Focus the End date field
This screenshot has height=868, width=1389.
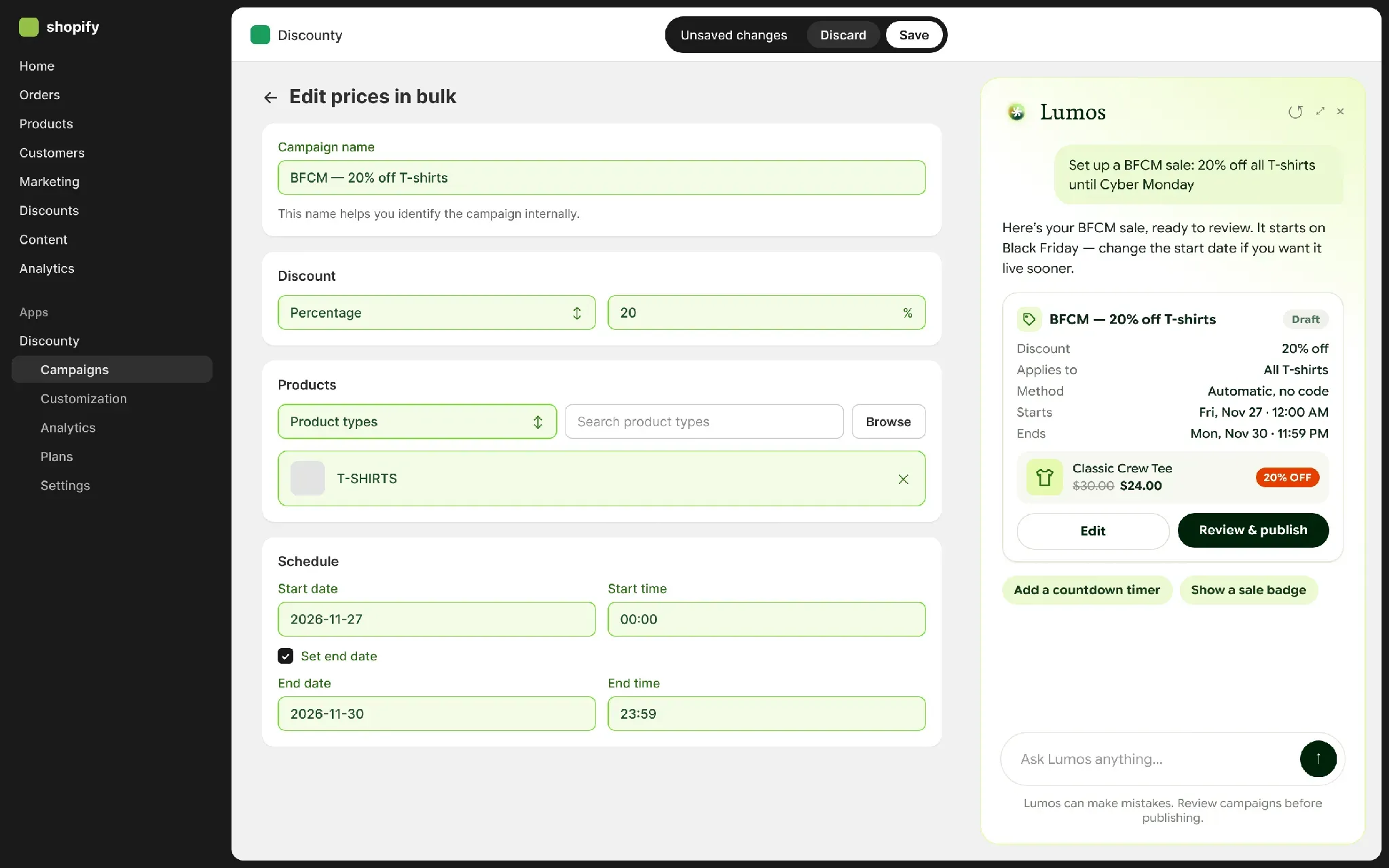[x=437, y=714]
